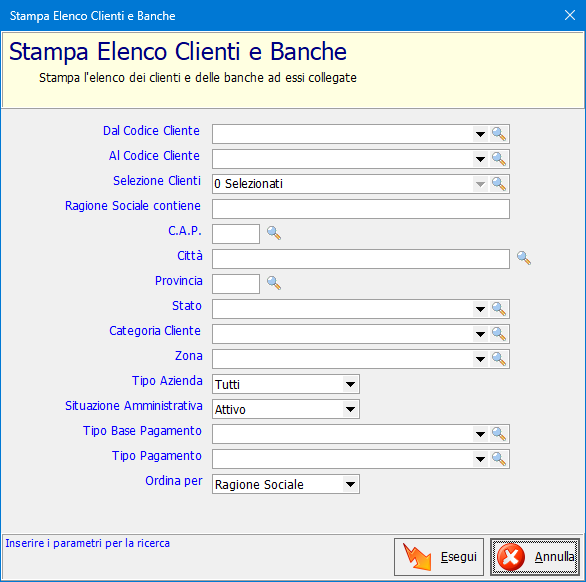Search C.A.P. using magnifier icon

click(x=274, y=233)
